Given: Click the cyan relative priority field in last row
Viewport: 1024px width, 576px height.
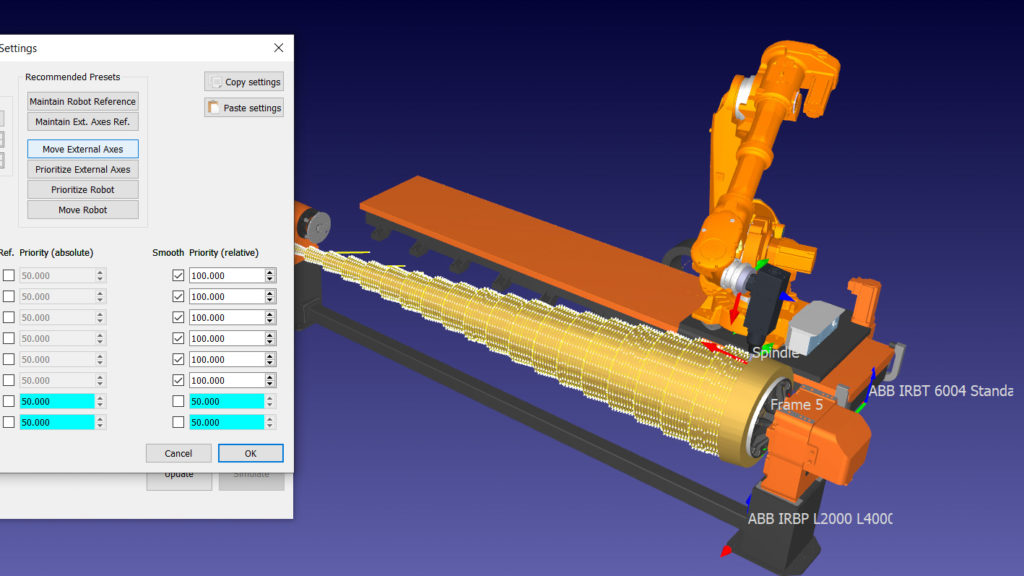Looking at the screenshot, I should pos(226,422).
